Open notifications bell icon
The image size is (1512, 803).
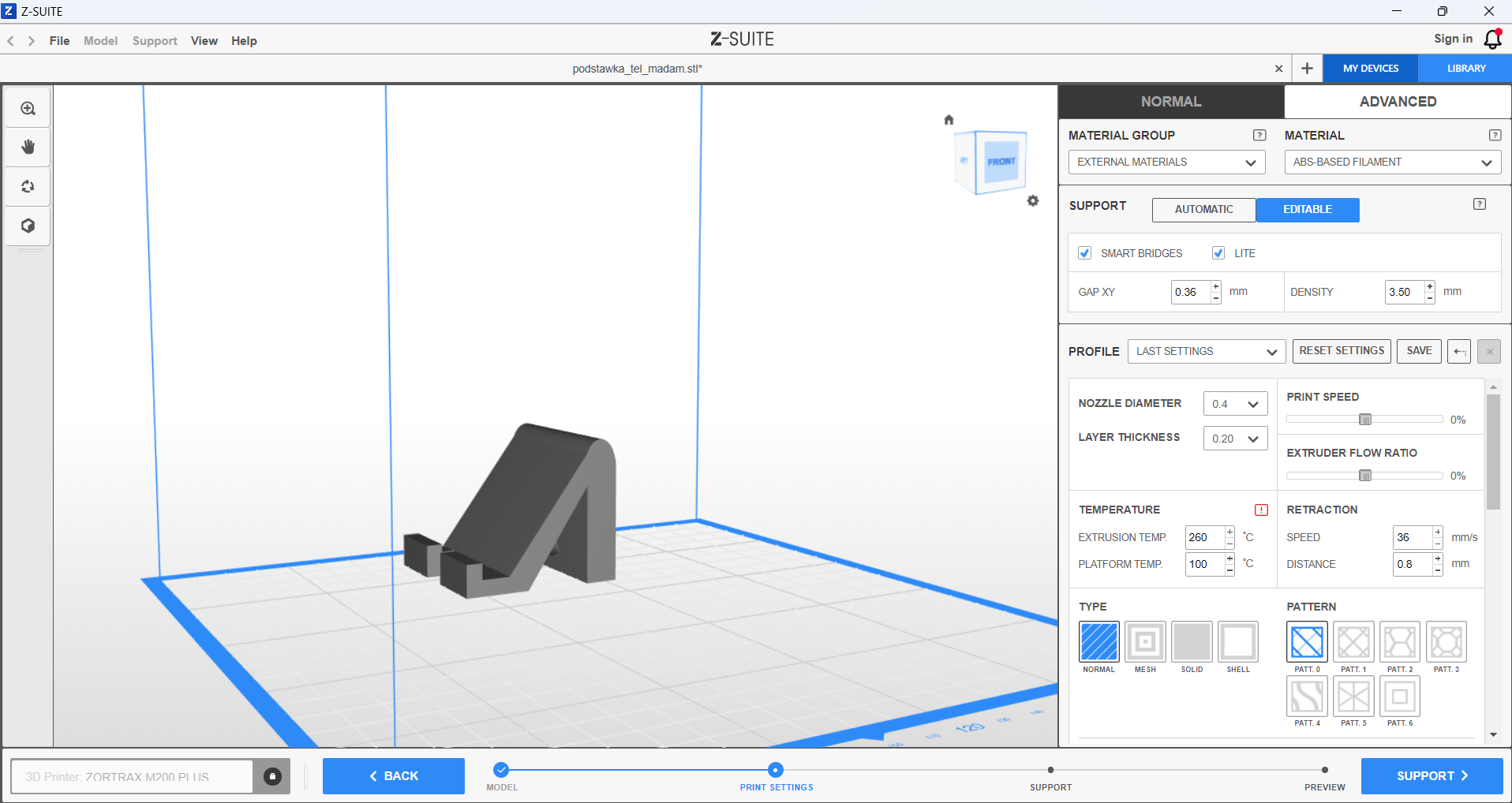[1492, 39]
